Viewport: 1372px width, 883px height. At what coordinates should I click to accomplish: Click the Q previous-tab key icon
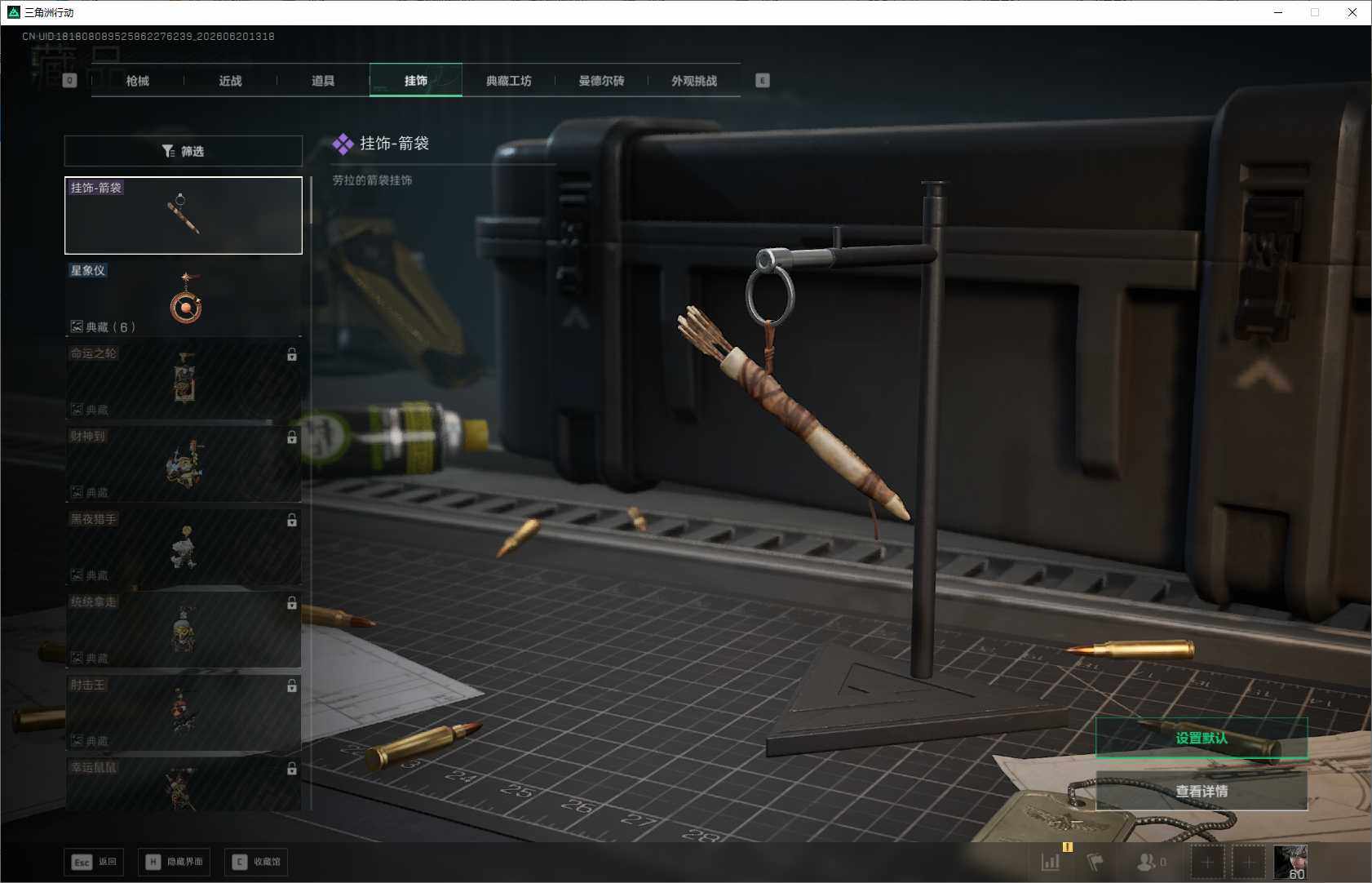pos(69,80)
